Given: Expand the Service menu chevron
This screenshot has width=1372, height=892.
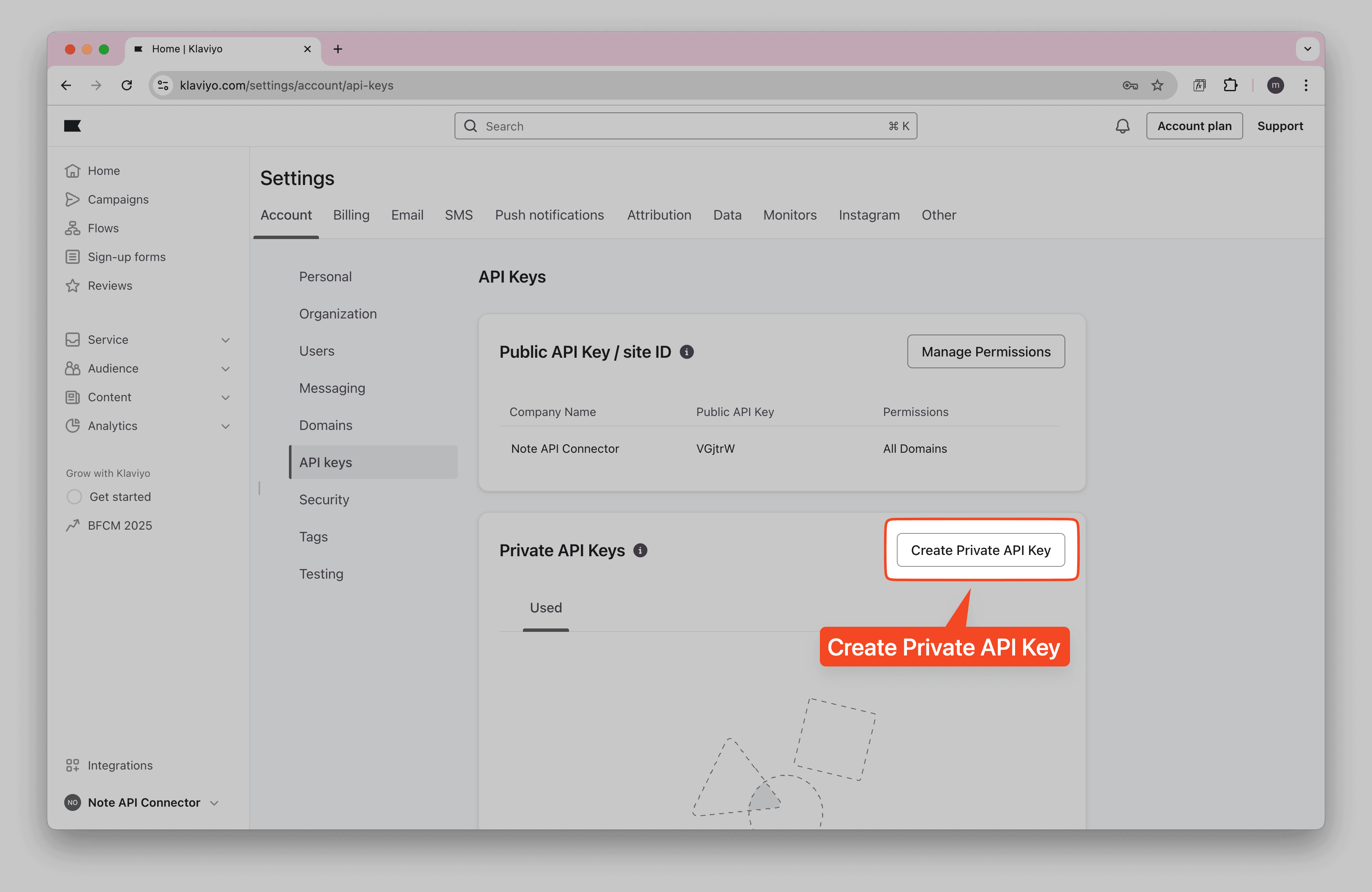Looking at the screenshot, I should (x=226, y=340).
